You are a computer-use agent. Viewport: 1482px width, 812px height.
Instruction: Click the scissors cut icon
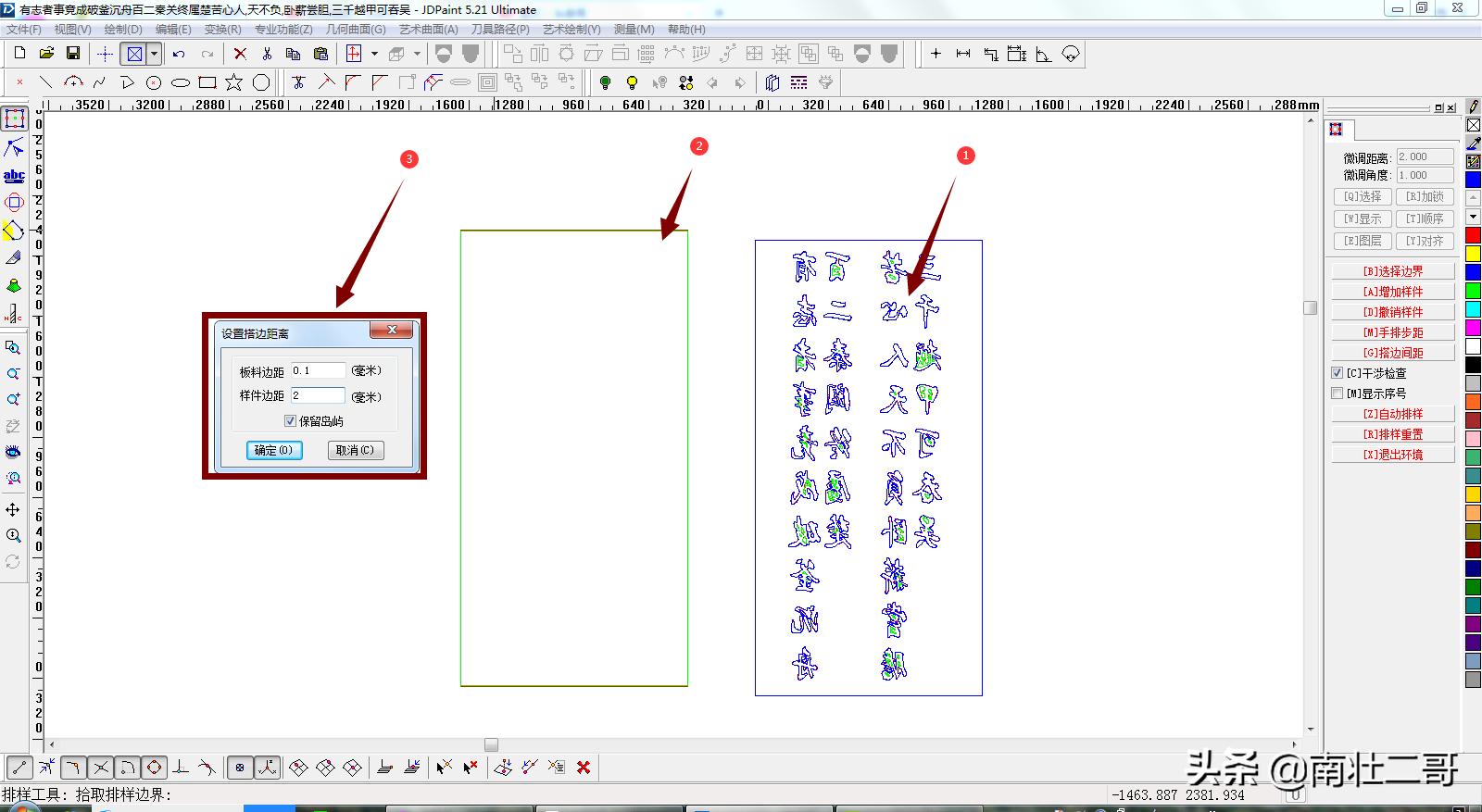267,54
